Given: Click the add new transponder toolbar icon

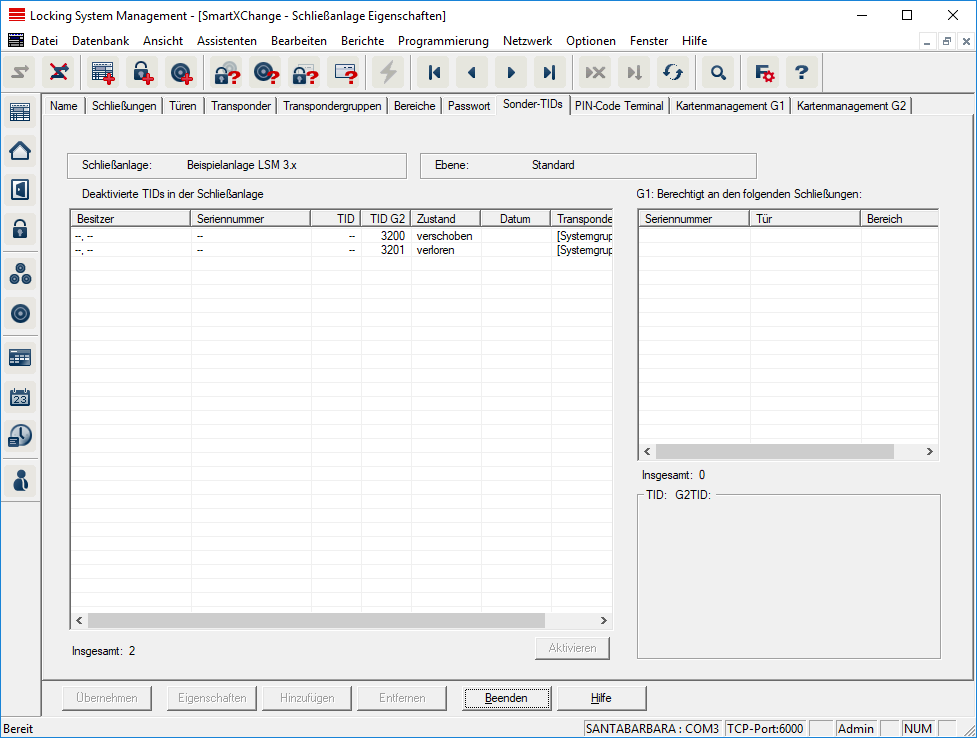Looking at the screenshot, I should pos(181,72).
